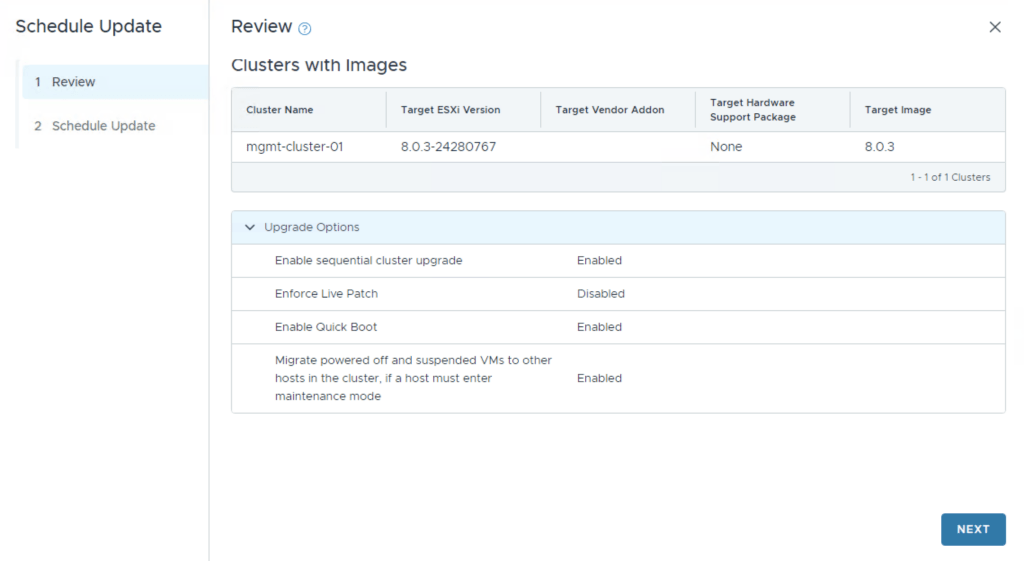
Task: Click the Enable sequential cluster upgrade label
Action: (368, 261)
